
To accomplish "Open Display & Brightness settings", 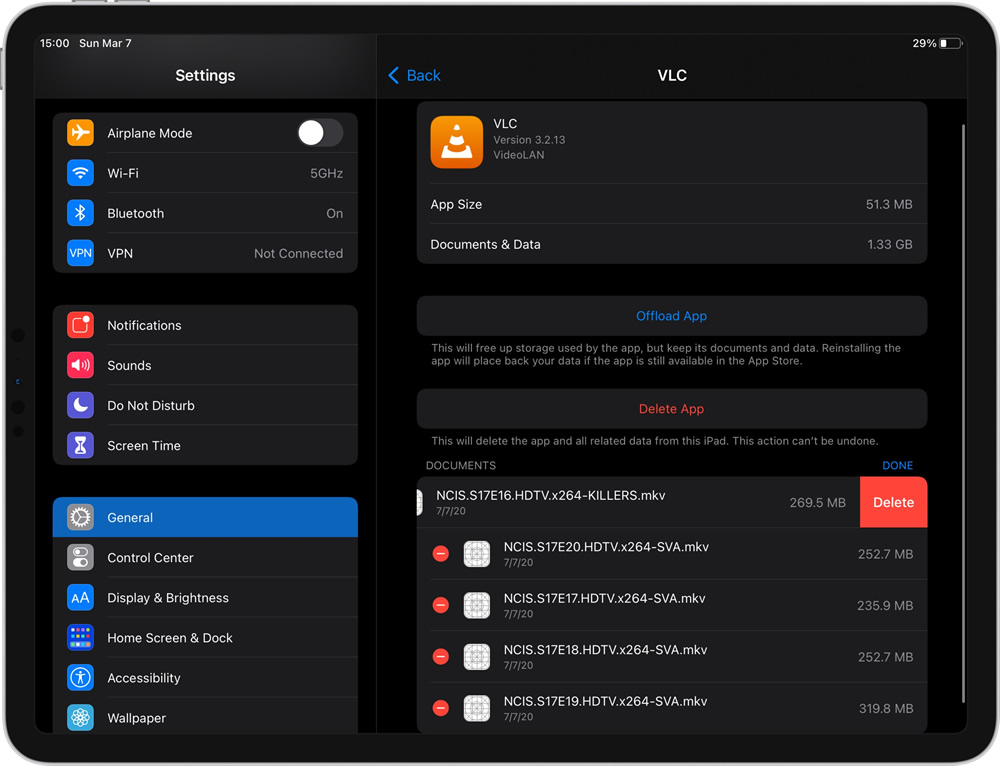I will pos(205,598).
